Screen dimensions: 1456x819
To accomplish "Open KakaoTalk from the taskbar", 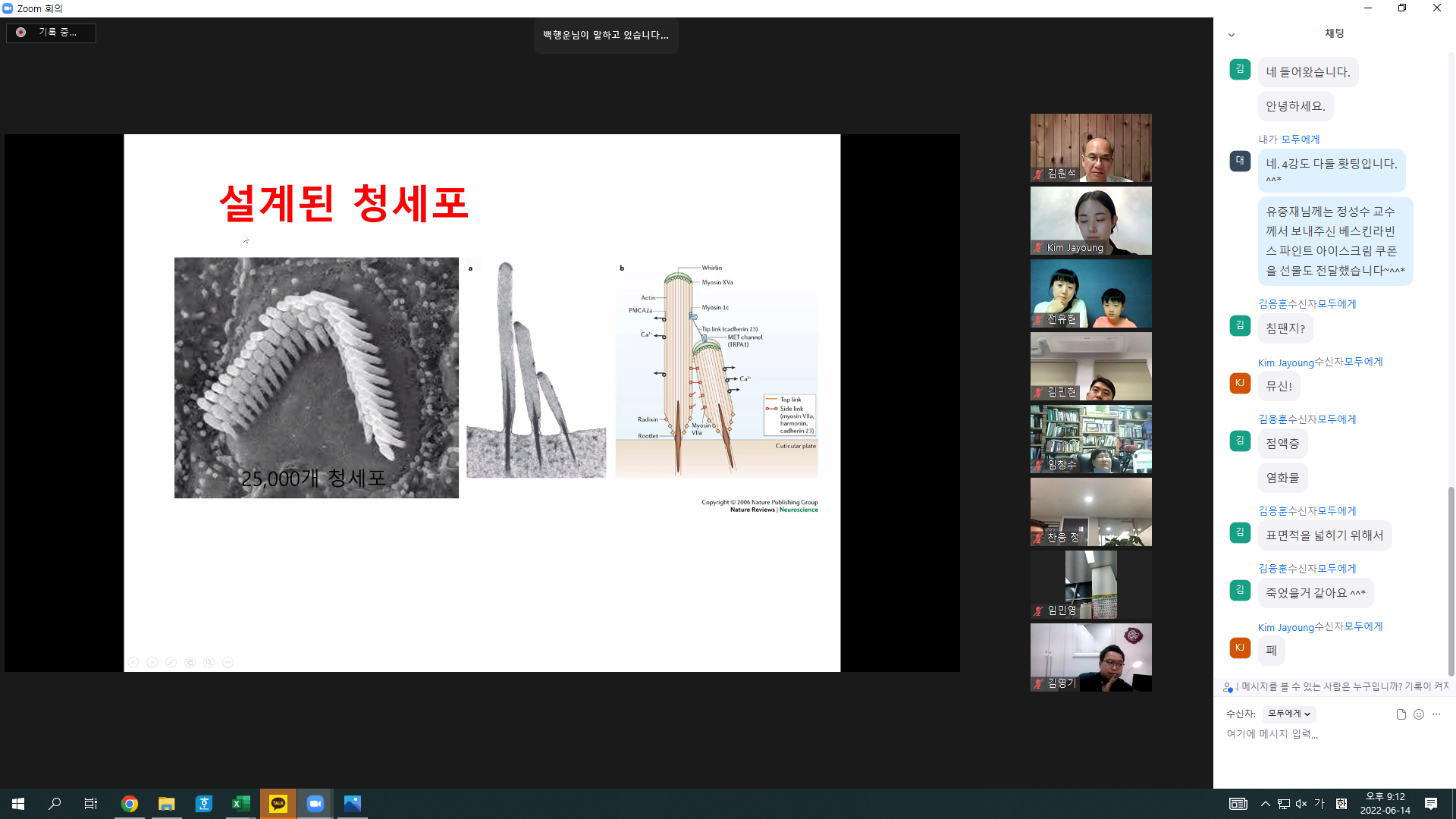I will click(278, 804).
